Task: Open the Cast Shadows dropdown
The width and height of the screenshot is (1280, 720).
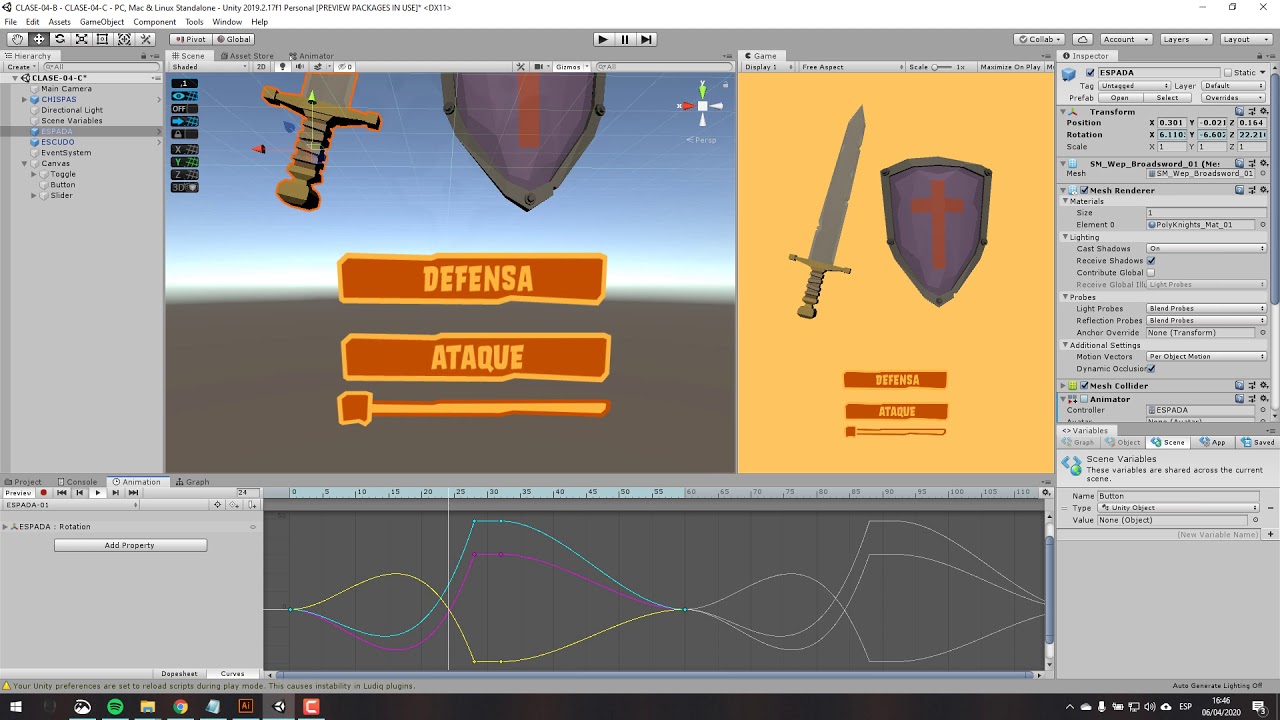Action: pos(1206,248)
